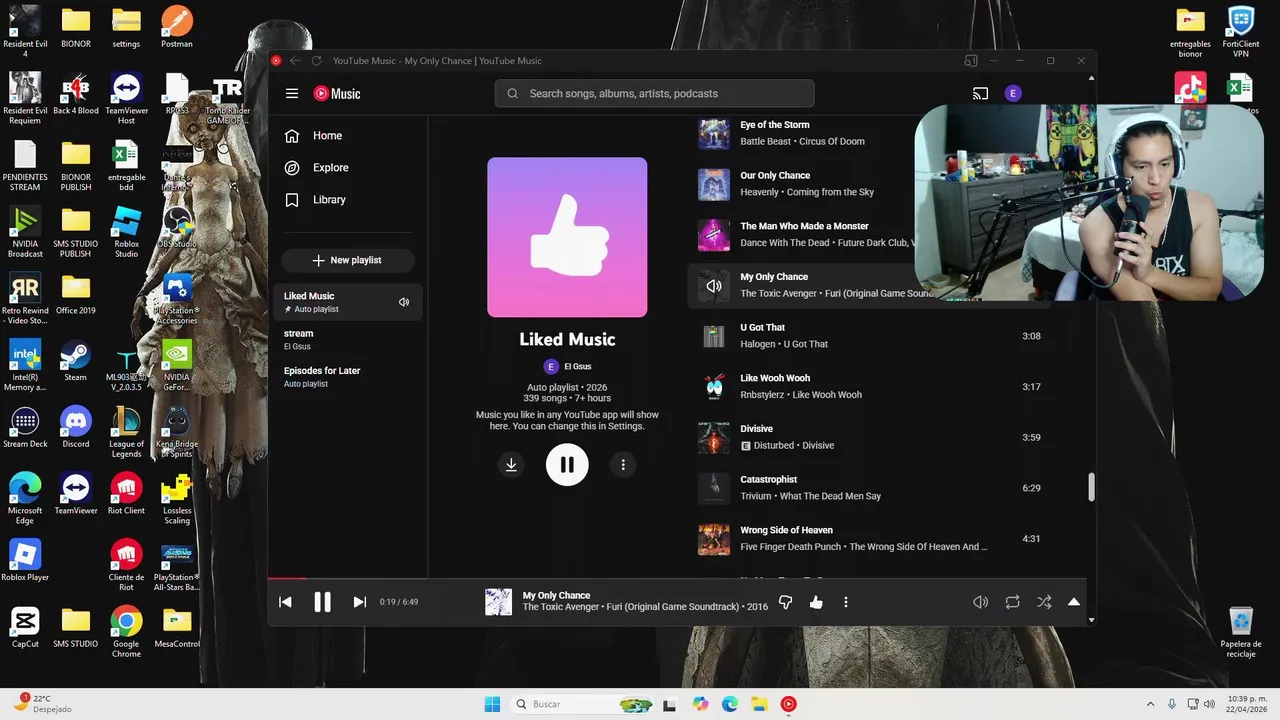Toggle repeat mode in player bar
Image resolution: width=1280 pixels, height=720 pixels.
coord(1012,602)
